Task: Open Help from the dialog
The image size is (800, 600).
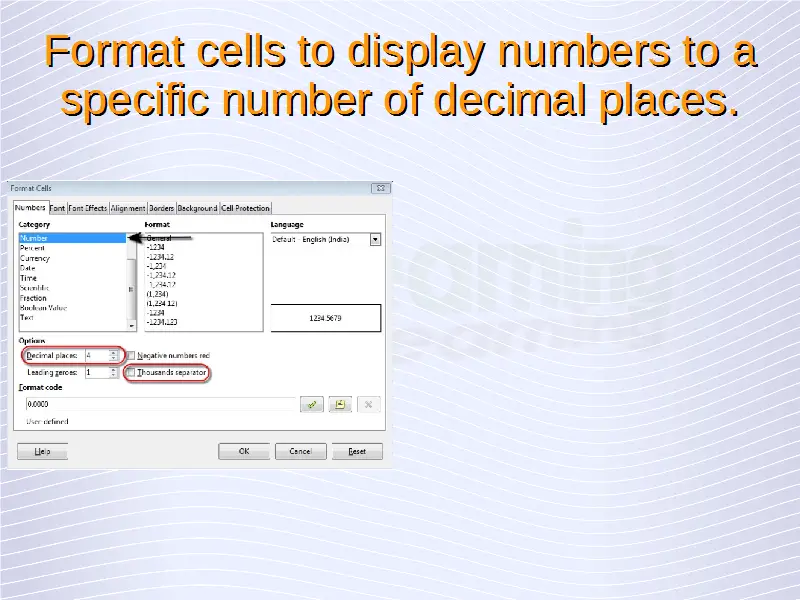Action: coord(42,451)
